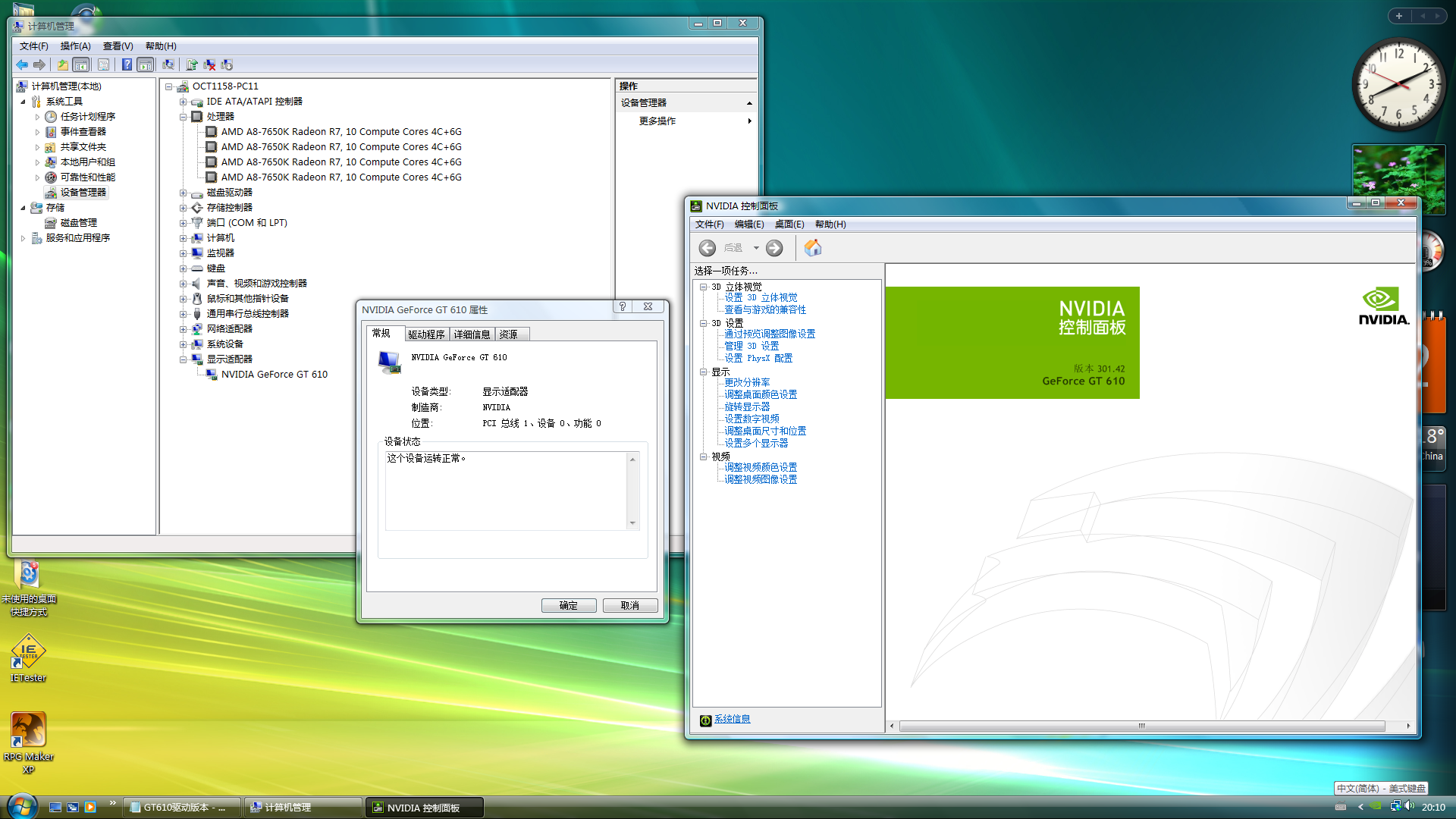Screen dimensions: 1456x819
Task: Switch to the 驱动程序 tab
Action: (x=426, y=334)
